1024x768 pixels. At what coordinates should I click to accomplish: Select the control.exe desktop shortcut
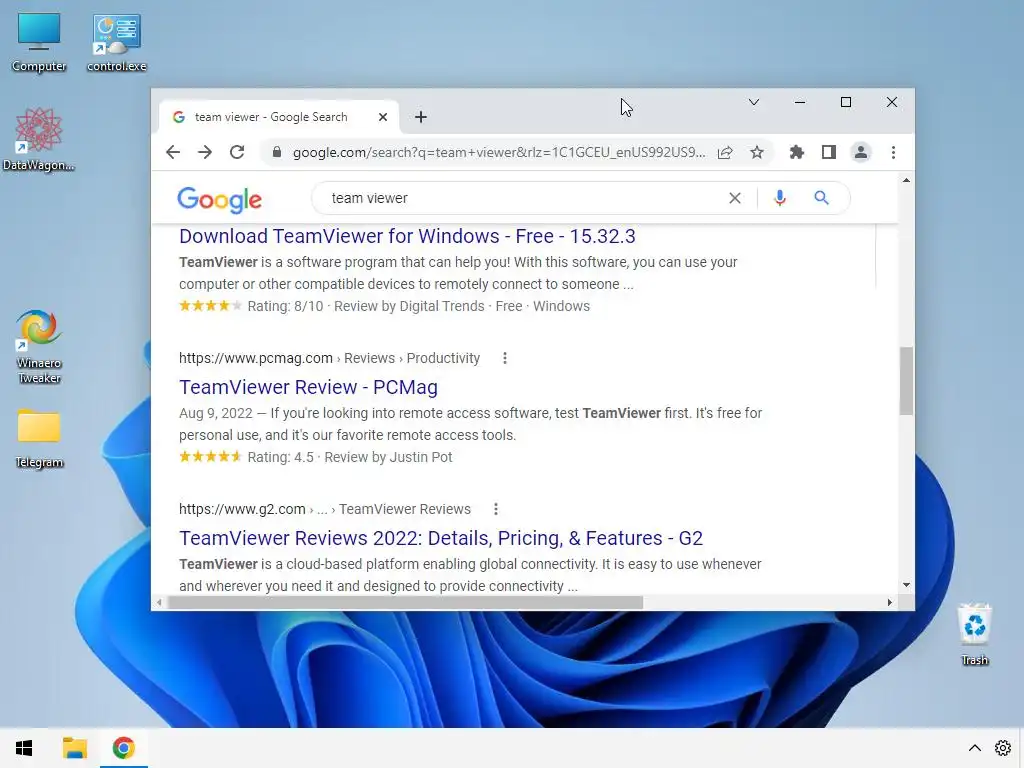pyautogui.click(x=116, y=42)
